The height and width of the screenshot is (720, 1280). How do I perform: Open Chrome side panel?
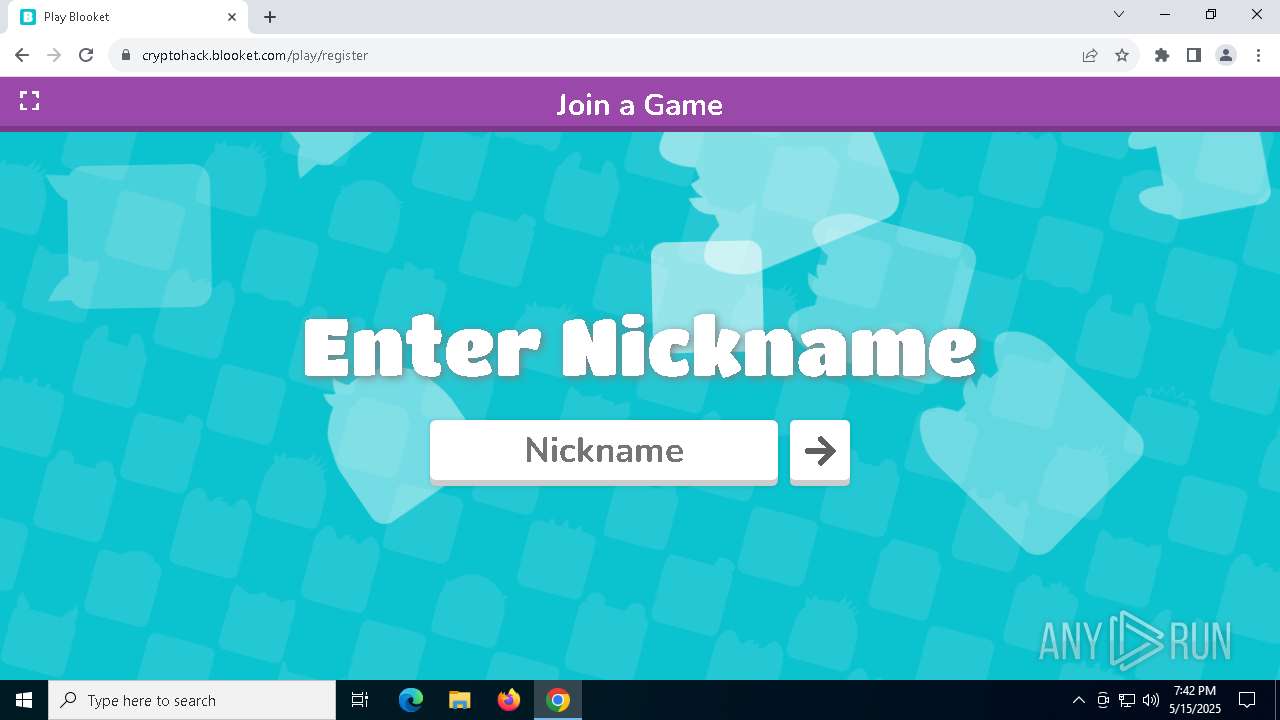coord(1194,55)
